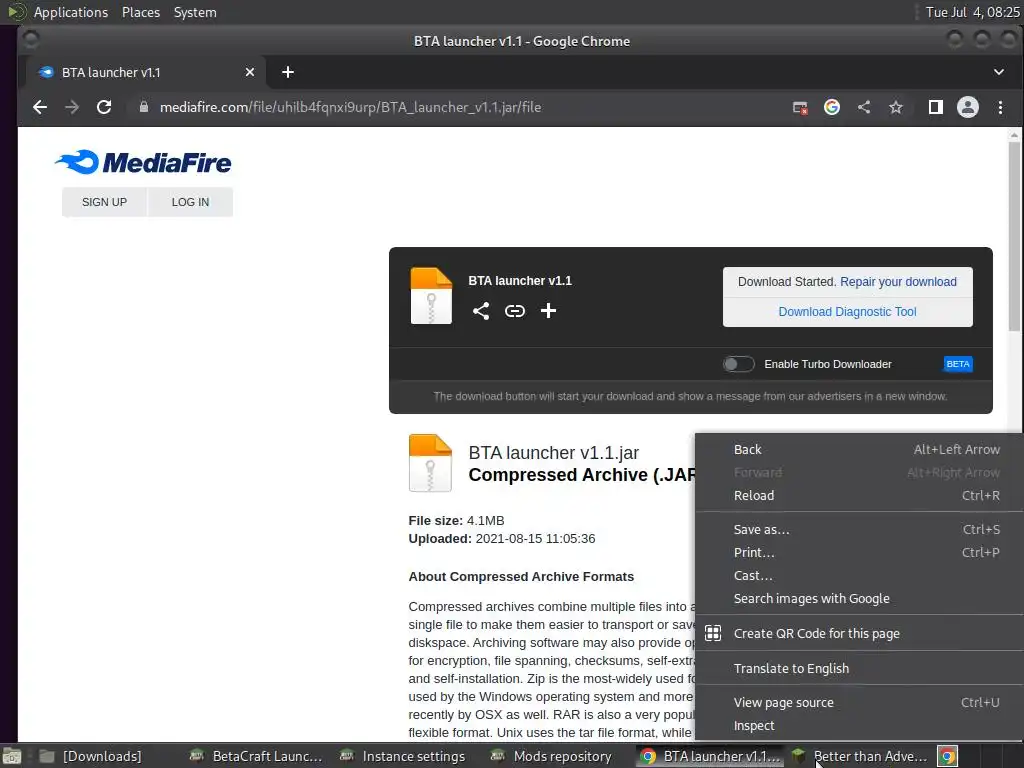Choose Translate to English
The height and width of the screenshot is (768, 1024).
(x=859, y=669)
